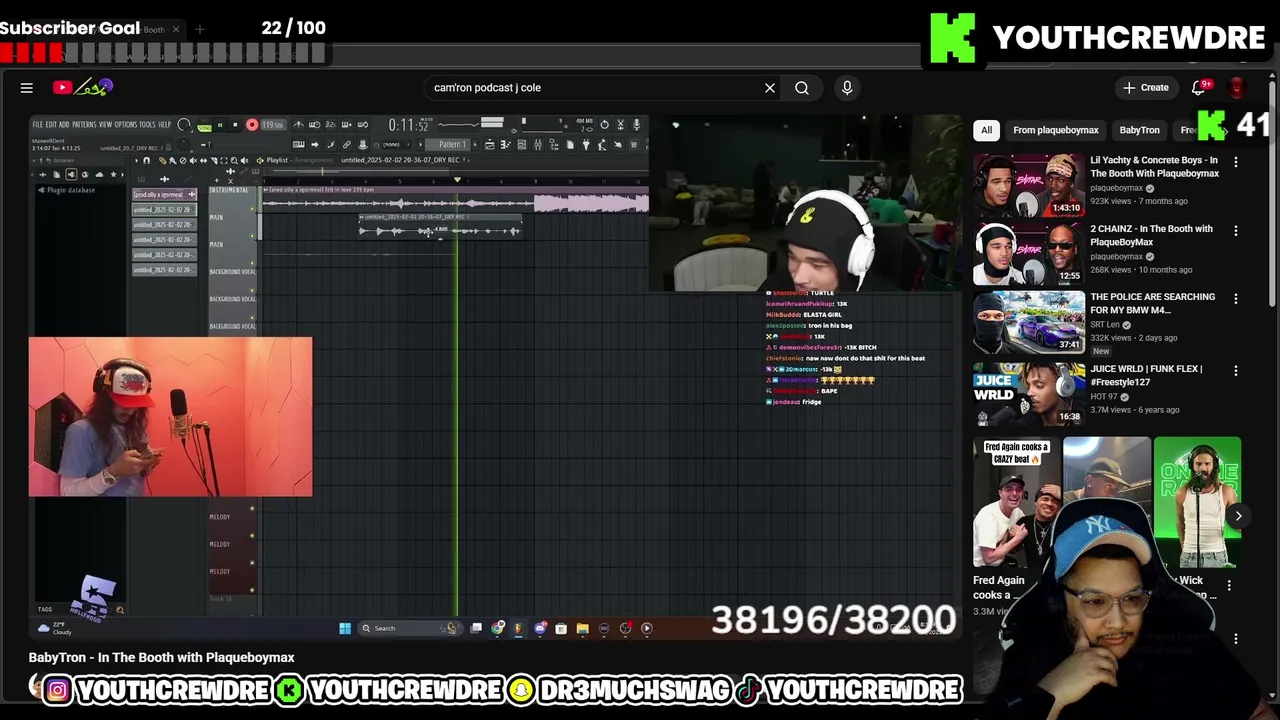Image resolution: width=1280 pixels, height=720 pixels.
Task: Stop playback in FL Studio transport
Action: 235,125
